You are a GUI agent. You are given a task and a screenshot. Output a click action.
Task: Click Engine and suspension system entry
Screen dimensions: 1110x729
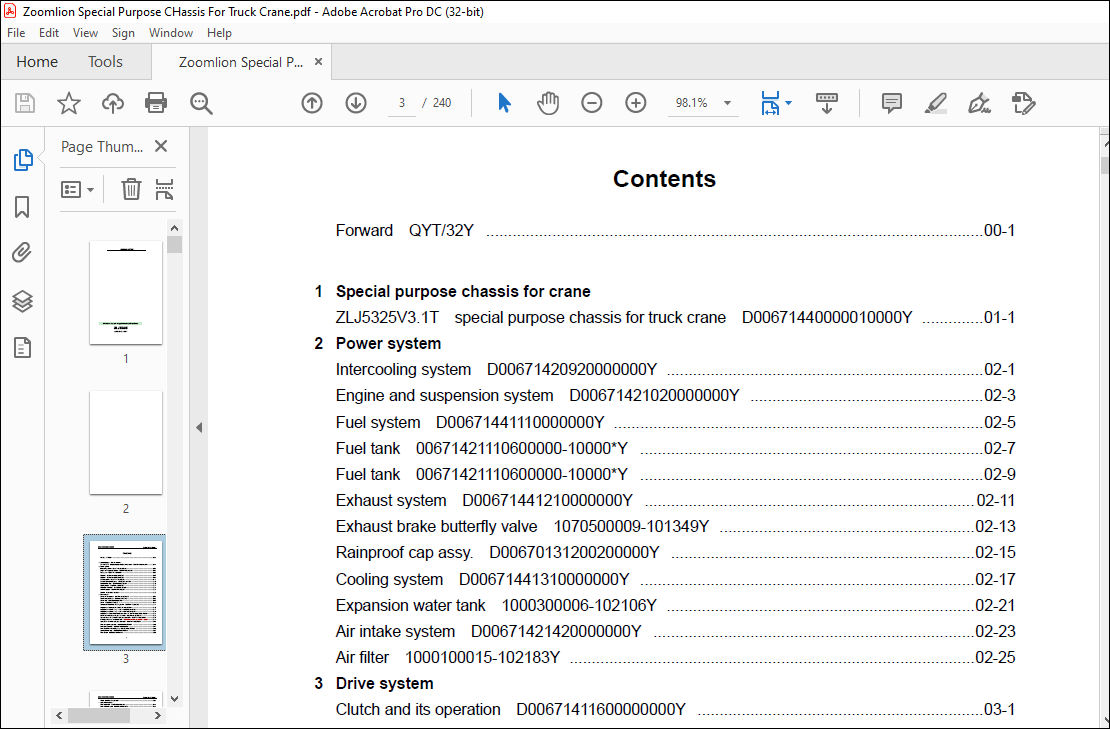pyautogui.click(x=675, y=396)
